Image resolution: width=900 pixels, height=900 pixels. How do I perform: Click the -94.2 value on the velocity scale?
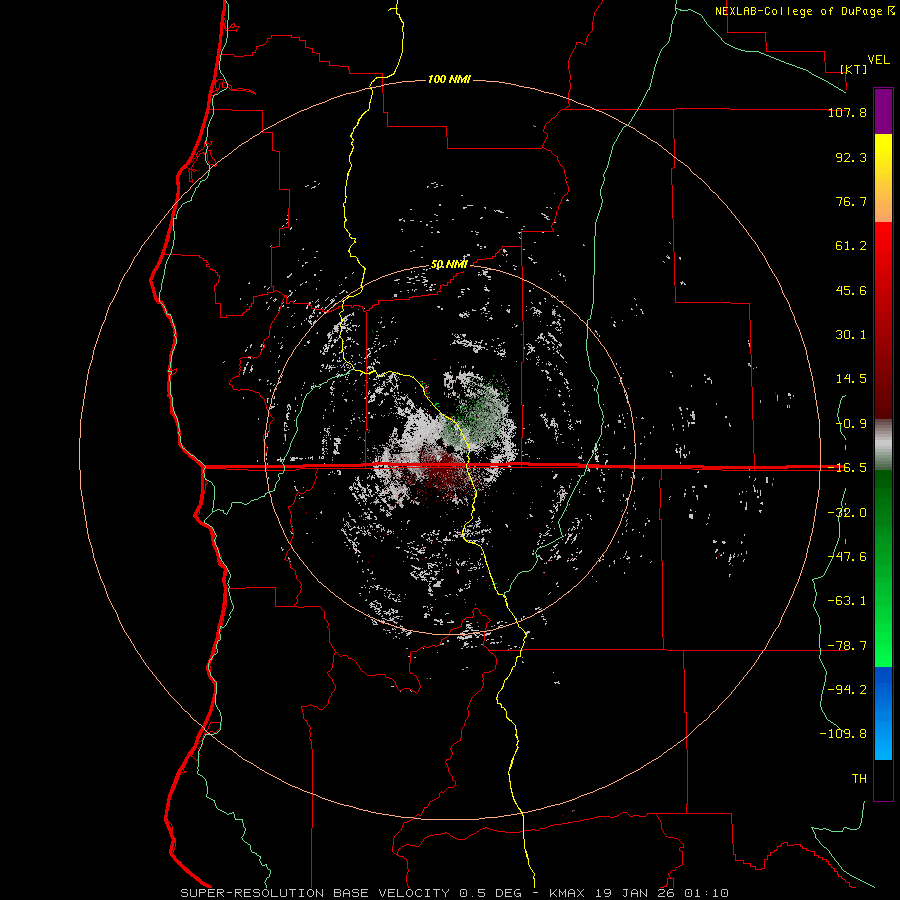847,689
